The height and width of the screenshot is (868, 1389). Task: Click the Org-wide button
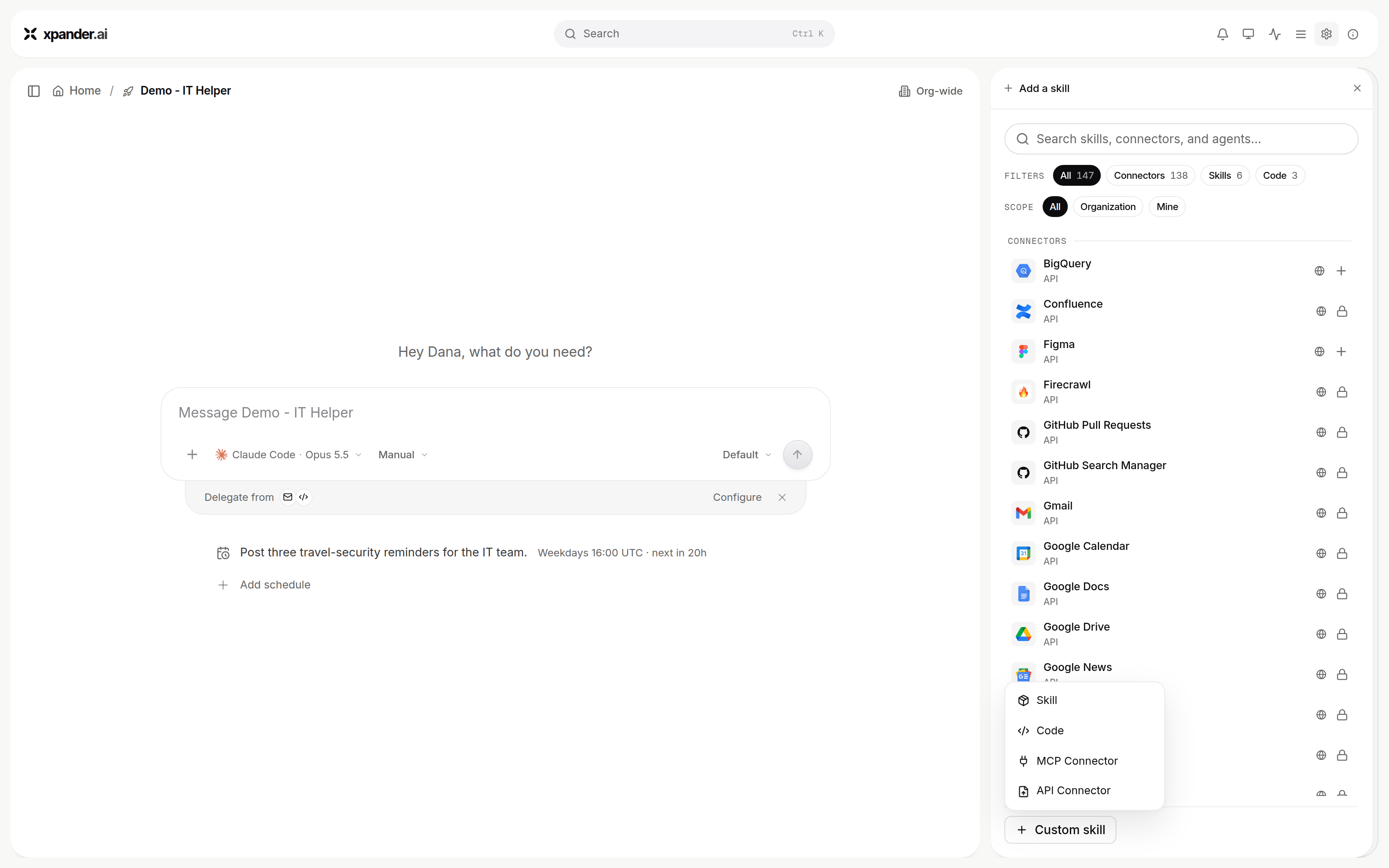[x=930, y=91]
